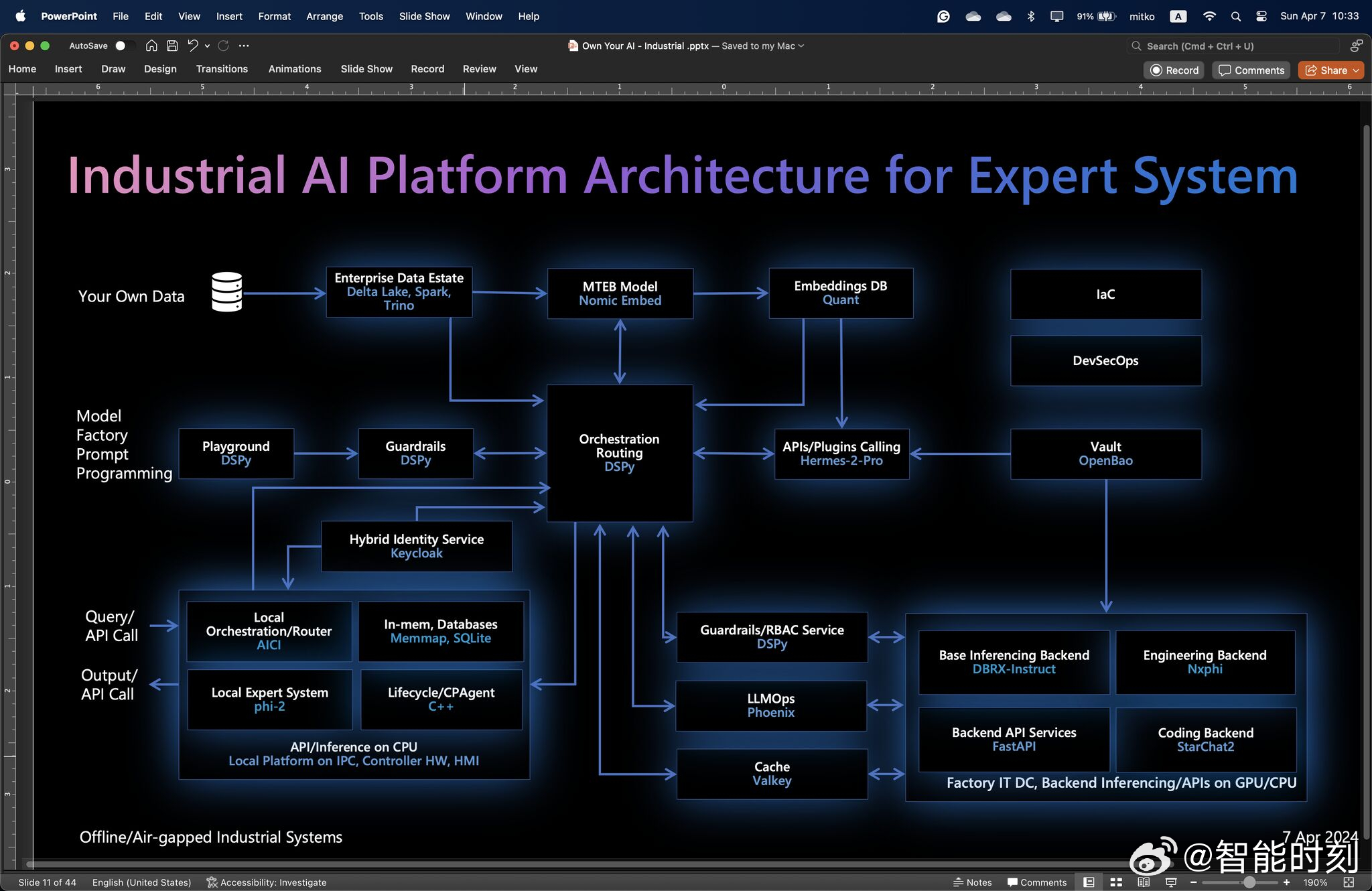The width and height of the screenshot is (1372, 891).
Task: Open the more options ellipsis in title bar
Action: pos(244,46)
